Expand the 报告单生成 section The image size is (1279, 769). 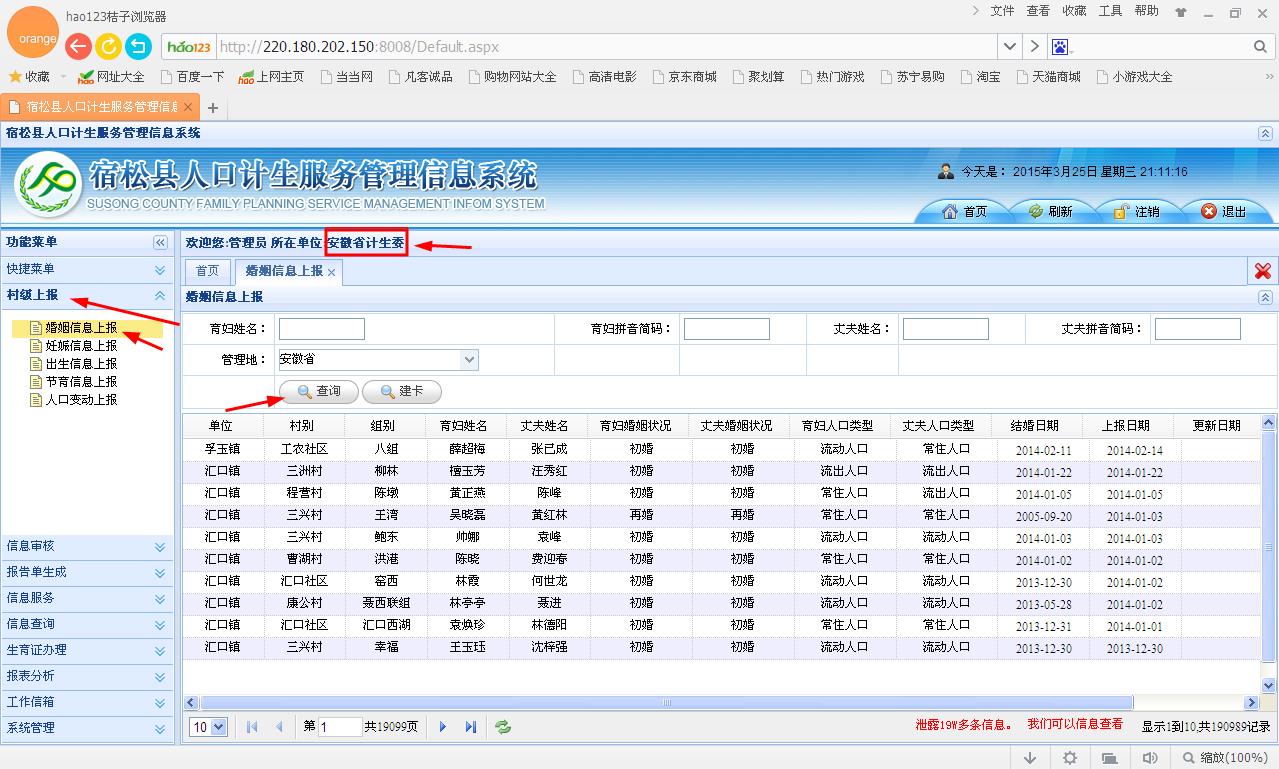160,573
